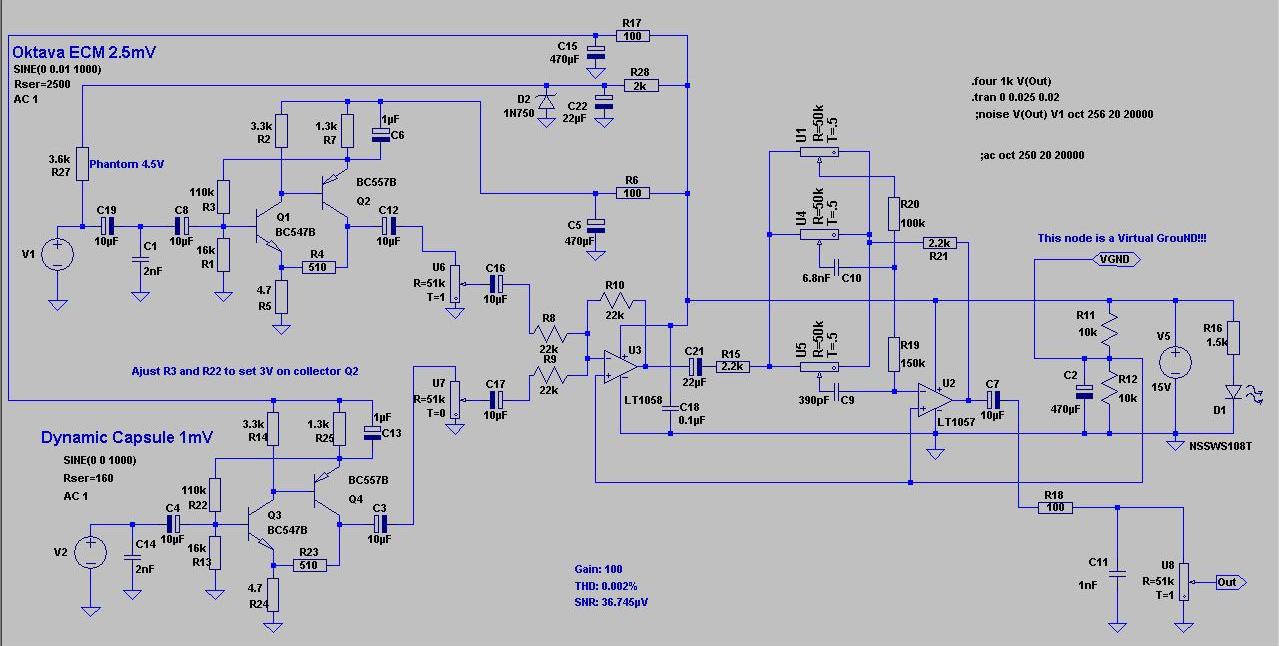Select potentiometer U7 symbol

pos(455,398)
